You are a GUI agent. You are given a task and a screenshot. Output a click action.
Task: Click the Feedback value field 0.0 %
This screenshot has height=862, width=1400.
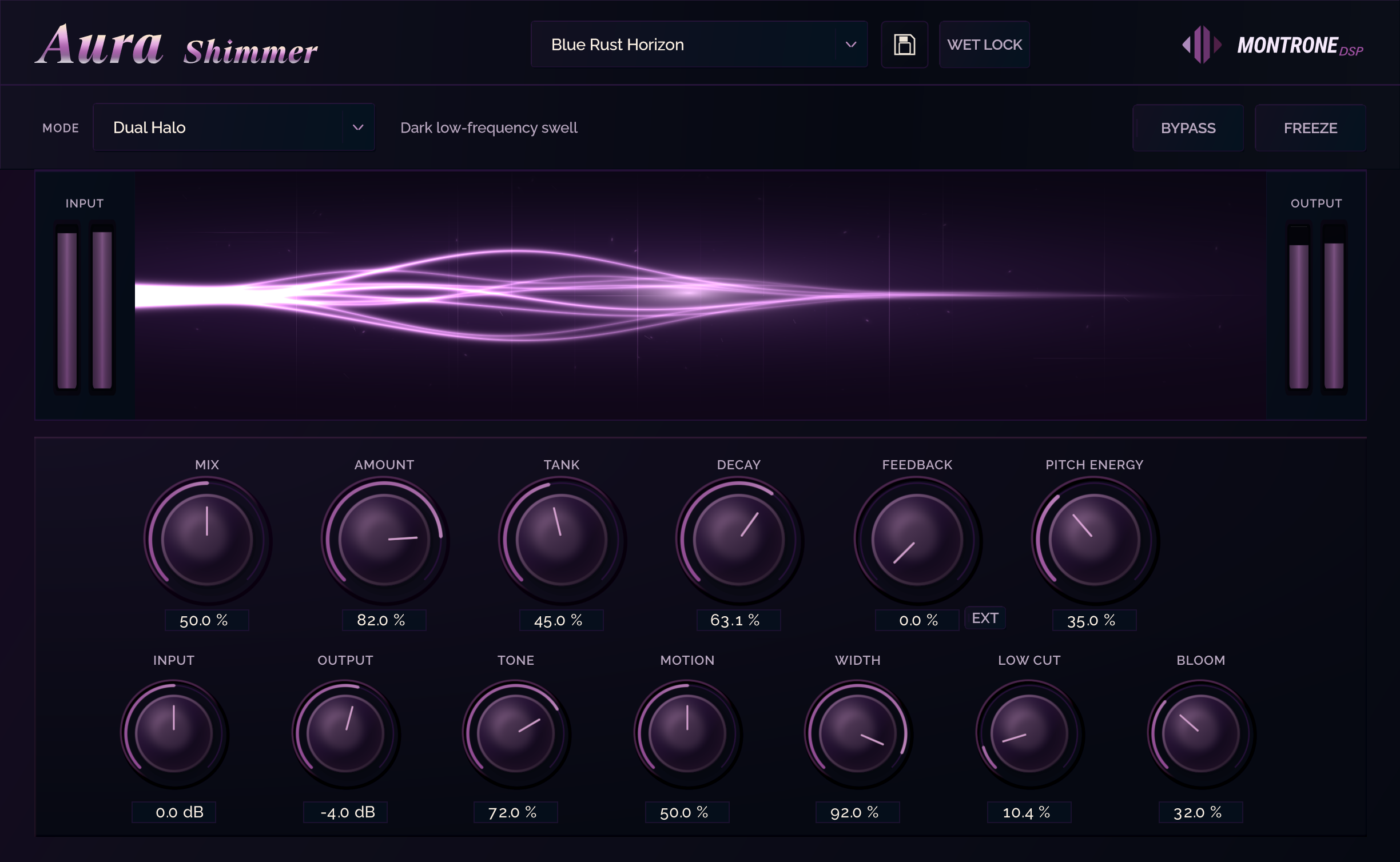point(917,620)
